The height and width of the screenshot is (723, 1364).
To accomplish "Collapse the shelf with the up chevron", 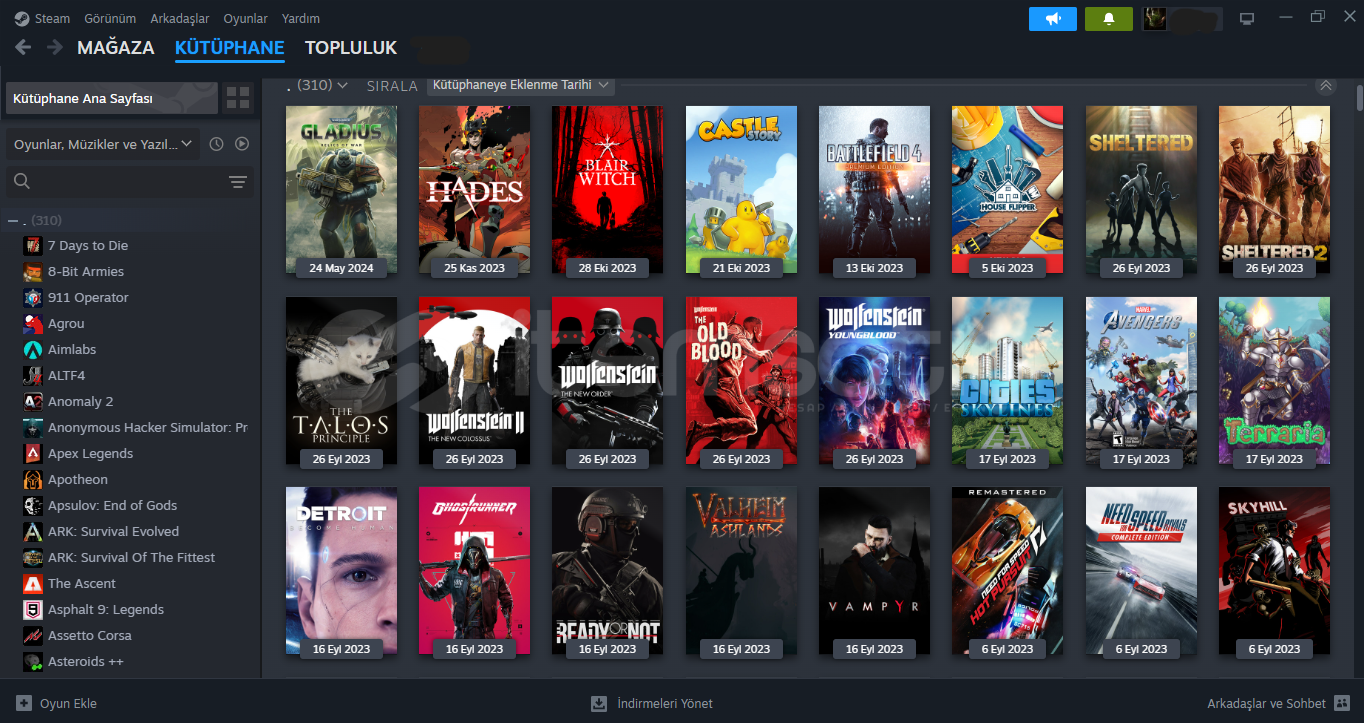I will coord(1326,86).
